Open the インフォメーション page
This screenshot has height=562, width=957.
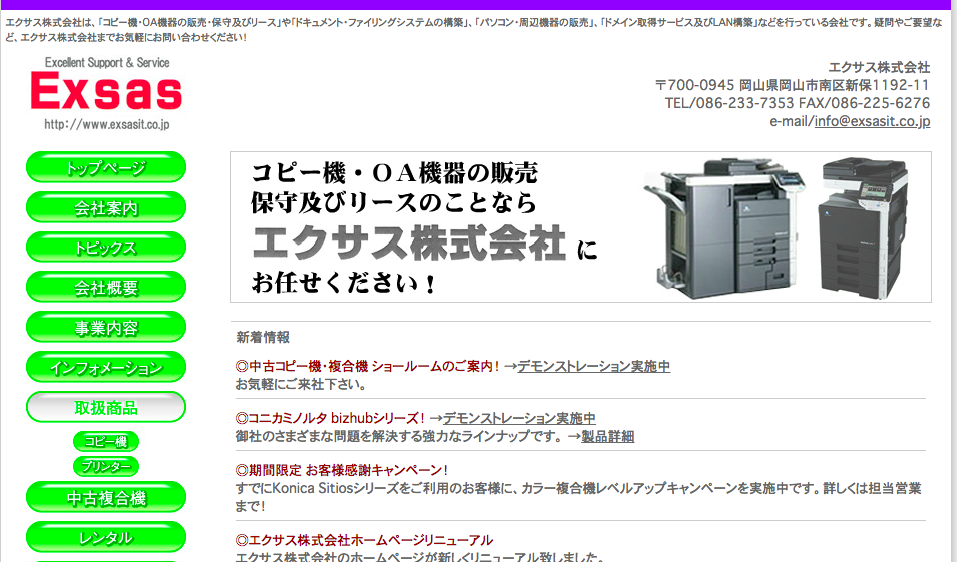pyautogui.click(x=106, y=368)
